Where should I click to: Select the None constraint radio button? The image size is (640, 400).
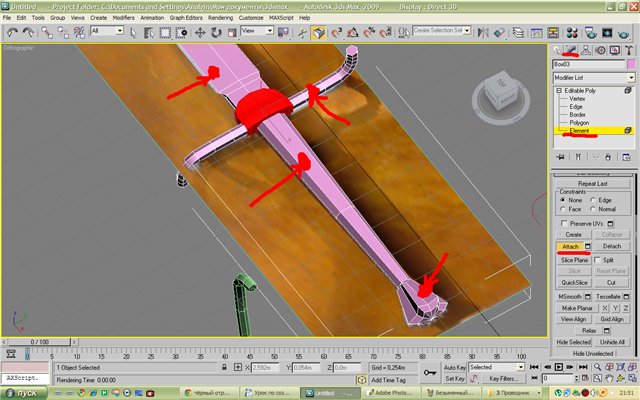[563, 200]
